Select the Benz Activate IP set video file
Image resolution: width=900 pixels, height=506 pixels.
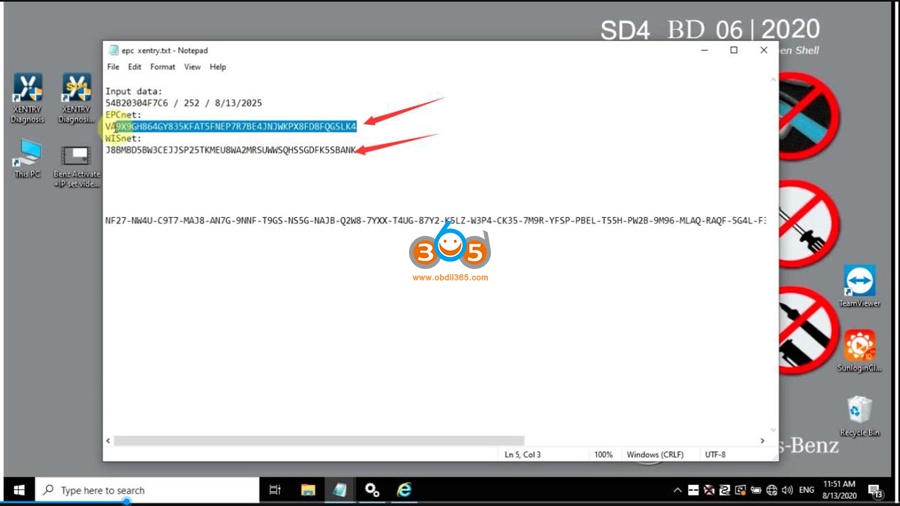pos(76,166)
